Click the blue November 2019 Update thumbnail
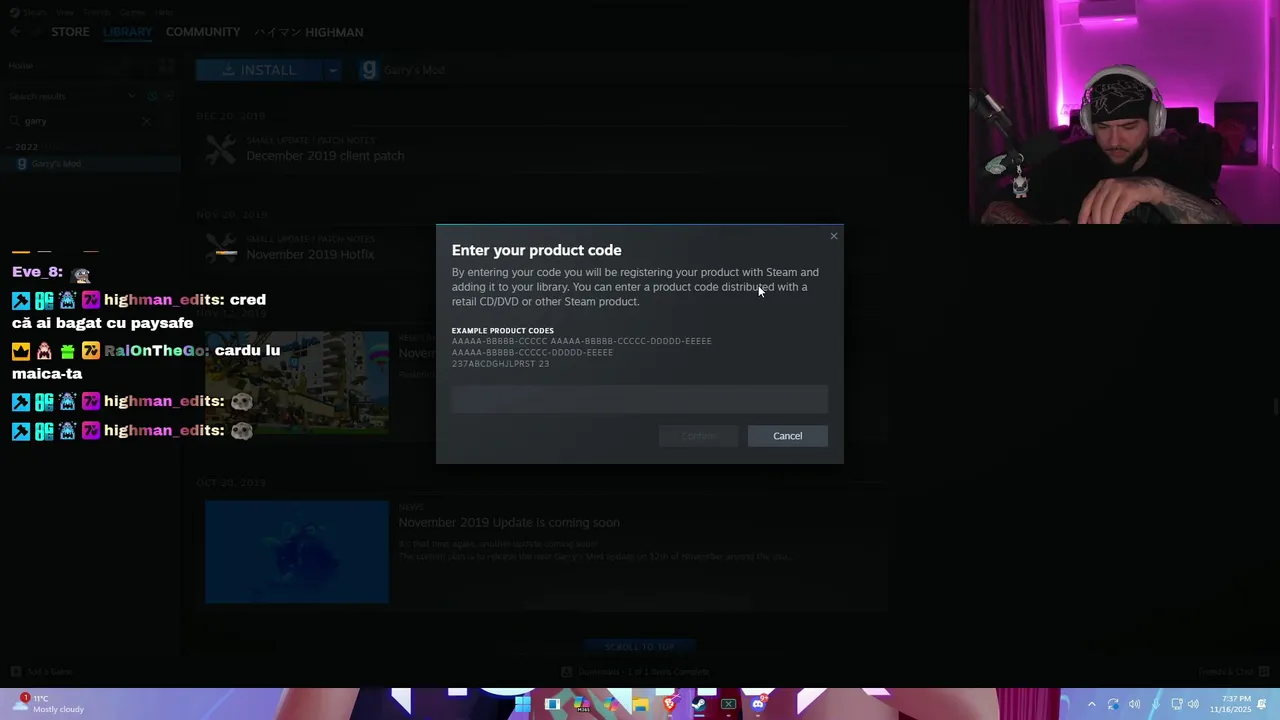Image resolution: width=1280 pixels, height=720 pixels. coord(297,552)
